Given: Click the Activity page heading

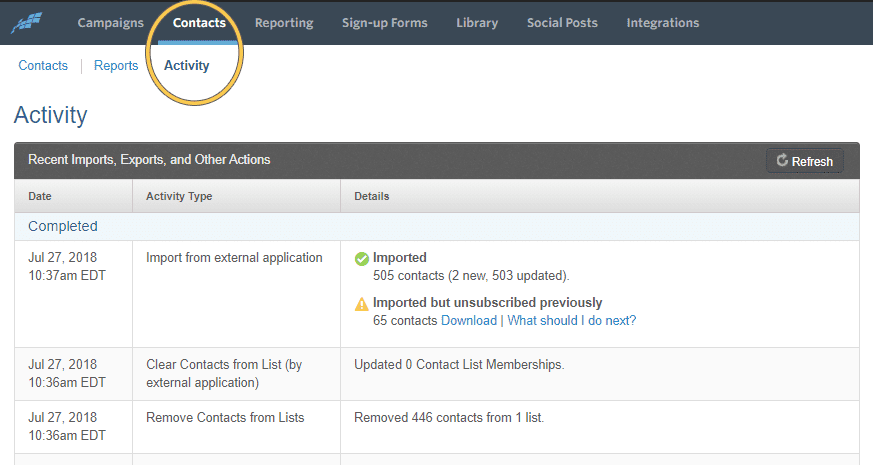Looking at the screenshot, I should click(51, 115).
